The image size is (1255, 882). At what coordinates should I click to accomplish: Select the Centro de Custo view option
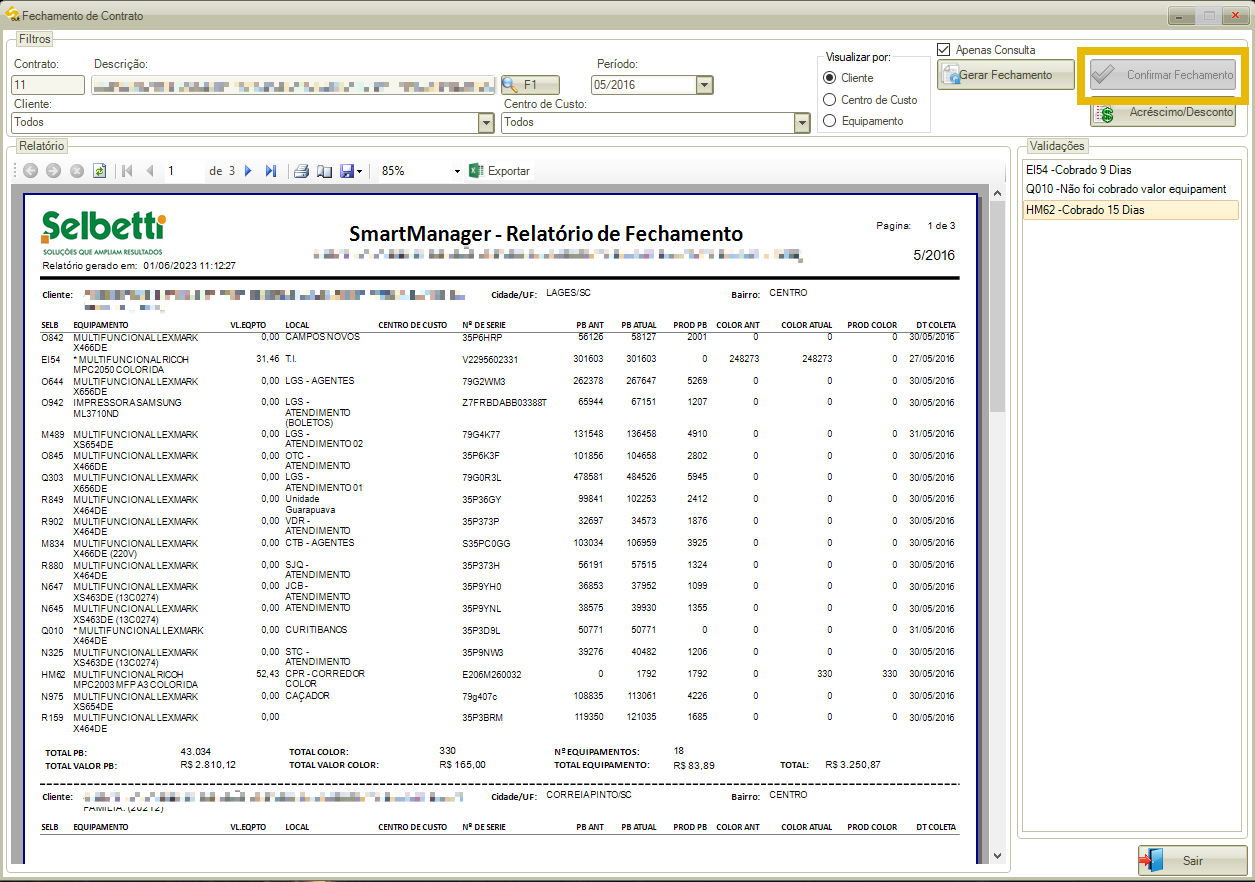pos(829,100)
